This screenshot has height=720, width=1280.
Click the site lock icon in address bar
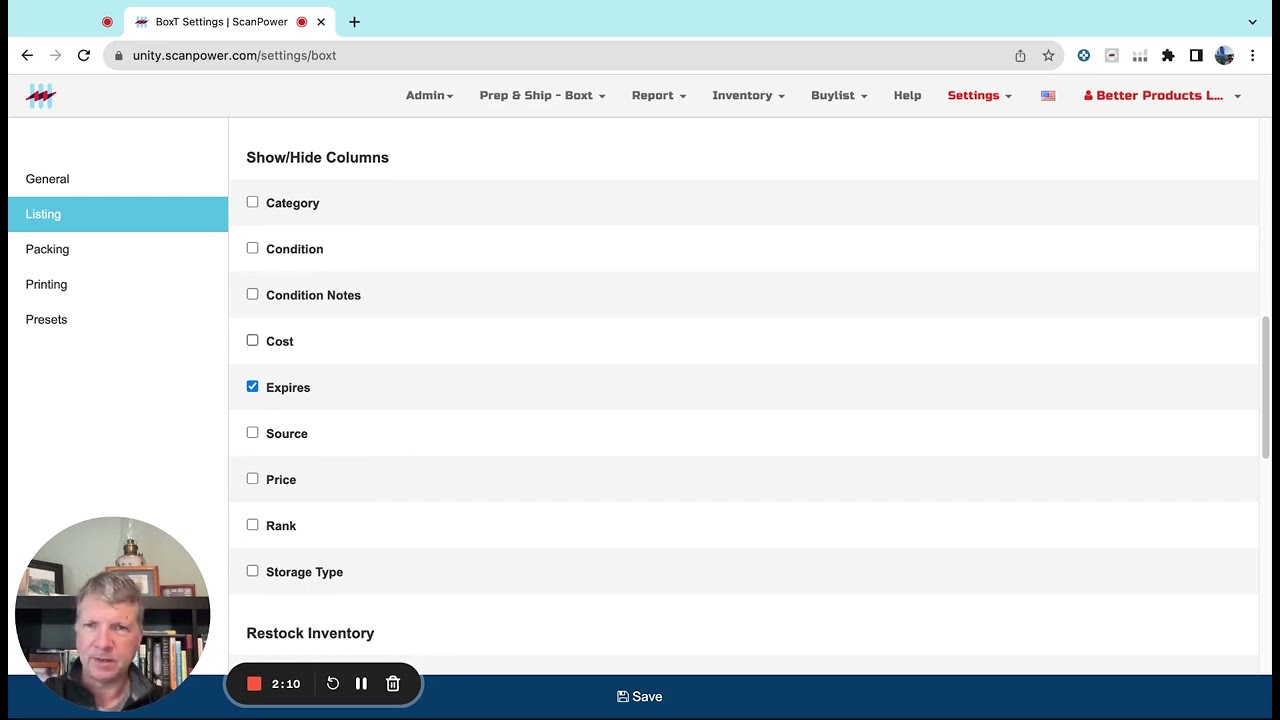(119, 56)
